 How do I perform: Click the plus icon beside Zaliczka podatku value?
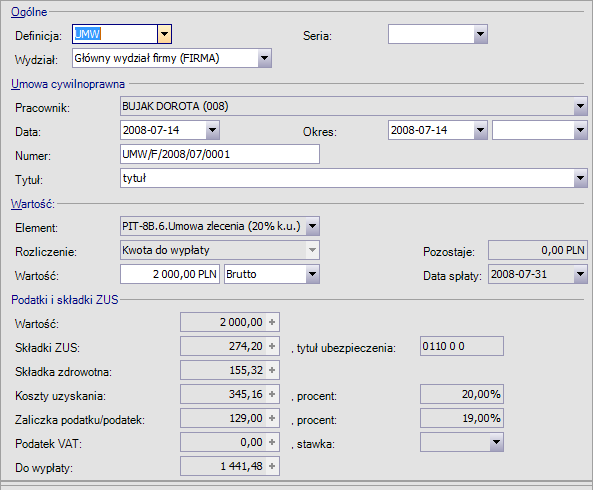click(x=272, y=418)
